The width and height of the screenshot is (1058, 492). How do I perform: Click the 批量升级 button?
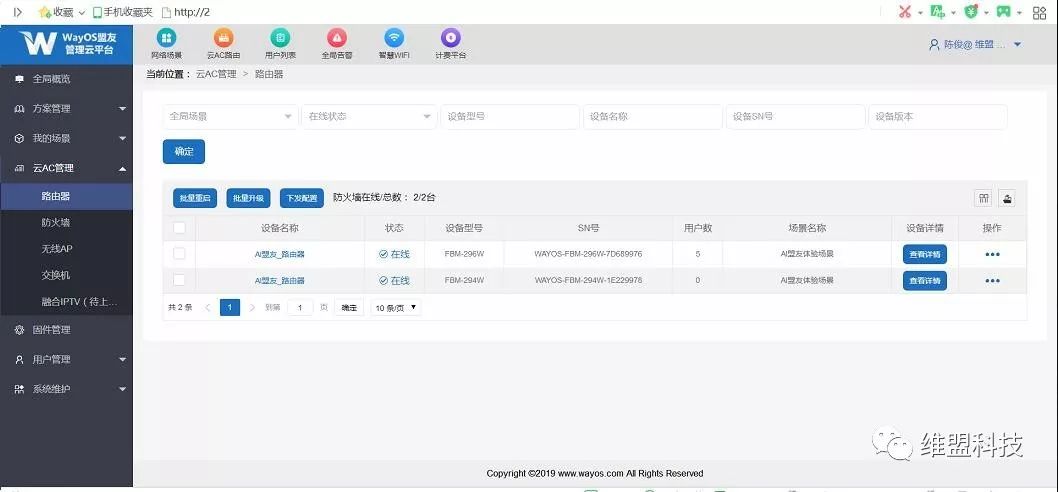pos(248,198)
